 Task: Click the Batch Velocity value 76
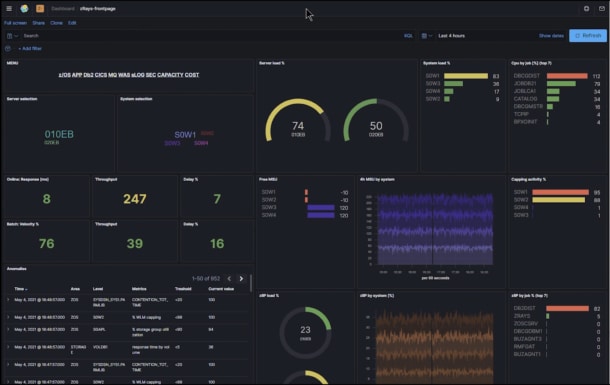coord(47,243)
